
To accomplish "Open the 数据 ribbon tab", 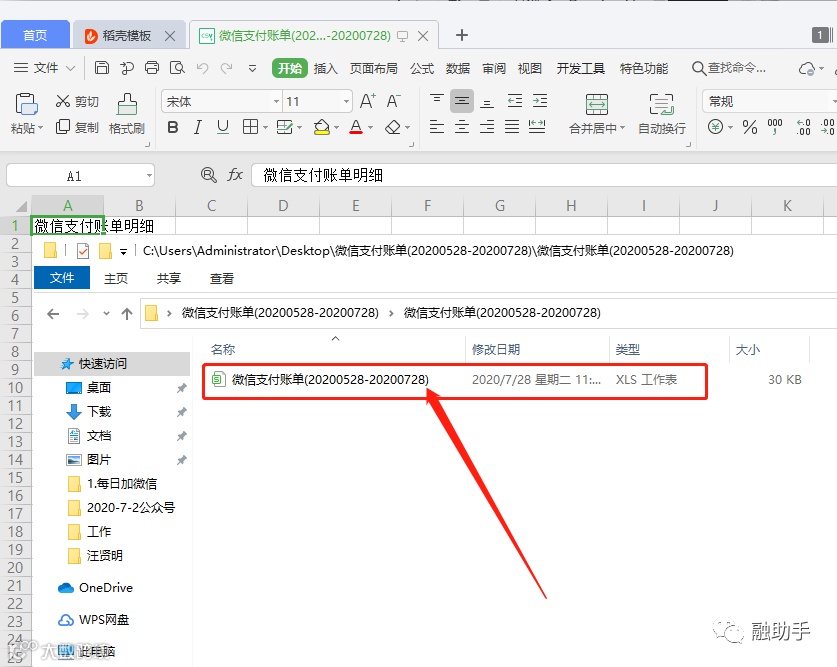I will (457, 68).
